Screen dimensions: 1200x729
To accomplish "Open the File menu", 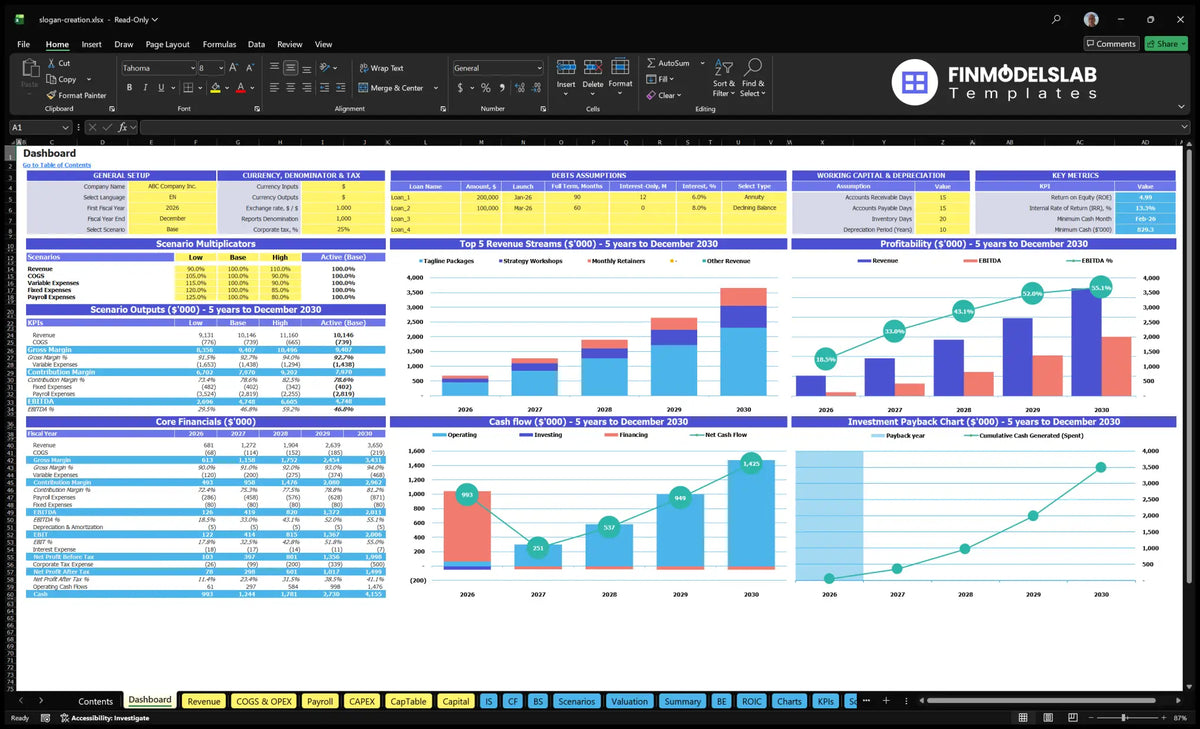I will coord(23,44).
